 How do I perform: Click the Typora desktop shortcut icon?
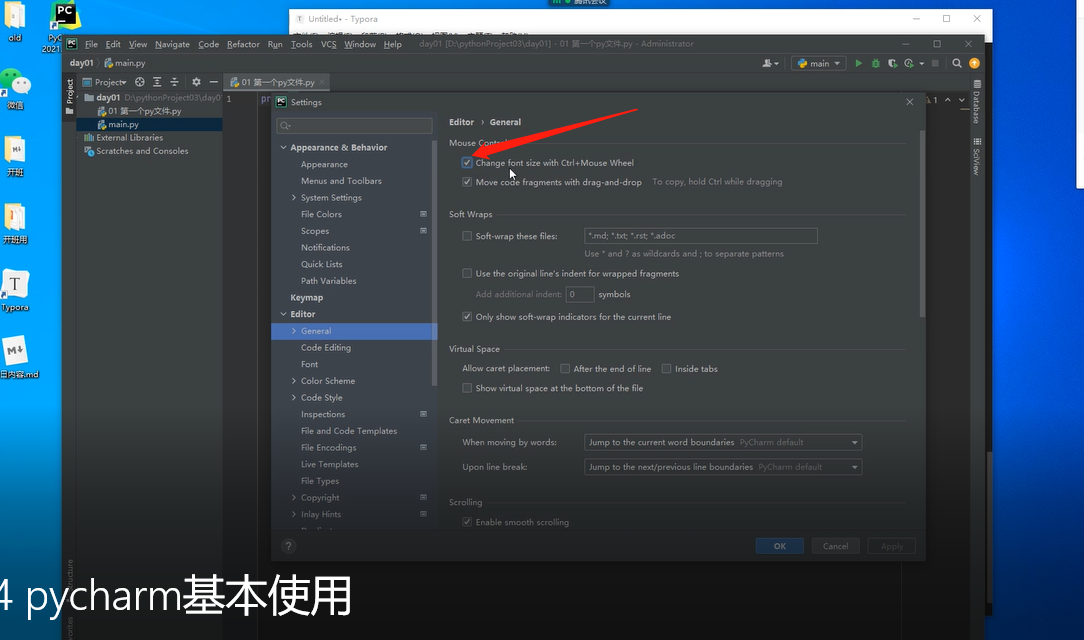(15, 290)
